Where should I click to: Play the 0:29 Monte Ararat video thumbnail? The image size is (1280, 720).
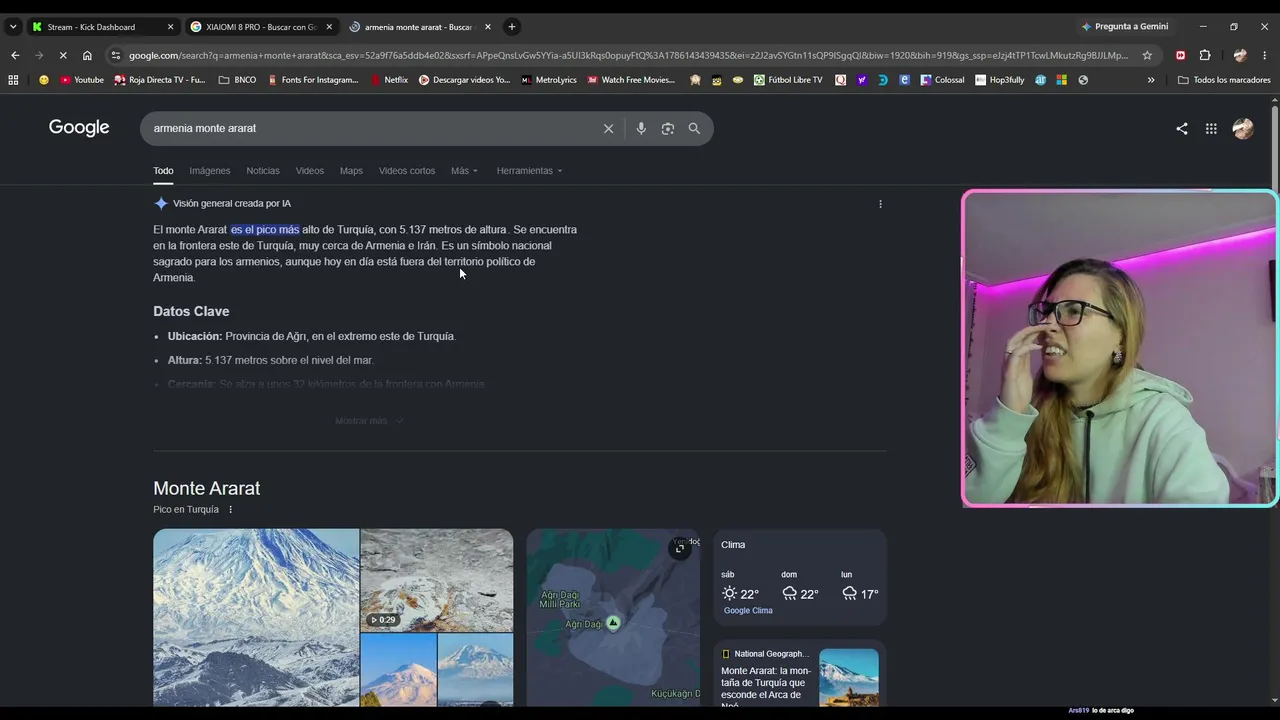click(x=437, y=580)
